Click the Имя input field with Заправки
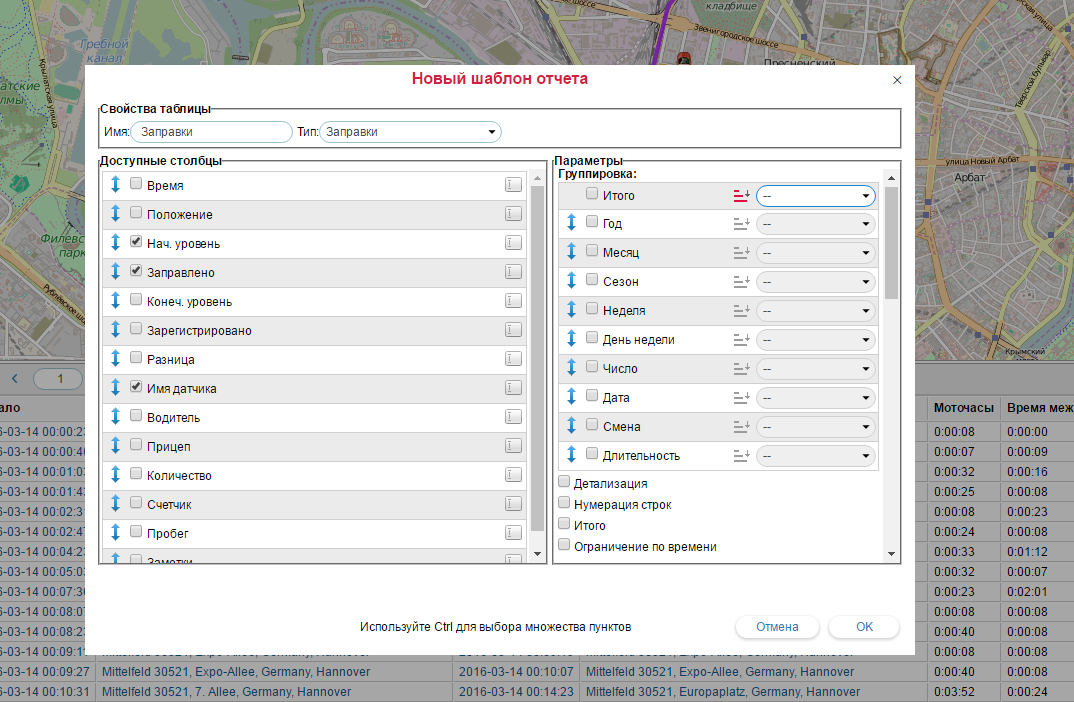The image size is (1074, 702). [x=210, y=132]
